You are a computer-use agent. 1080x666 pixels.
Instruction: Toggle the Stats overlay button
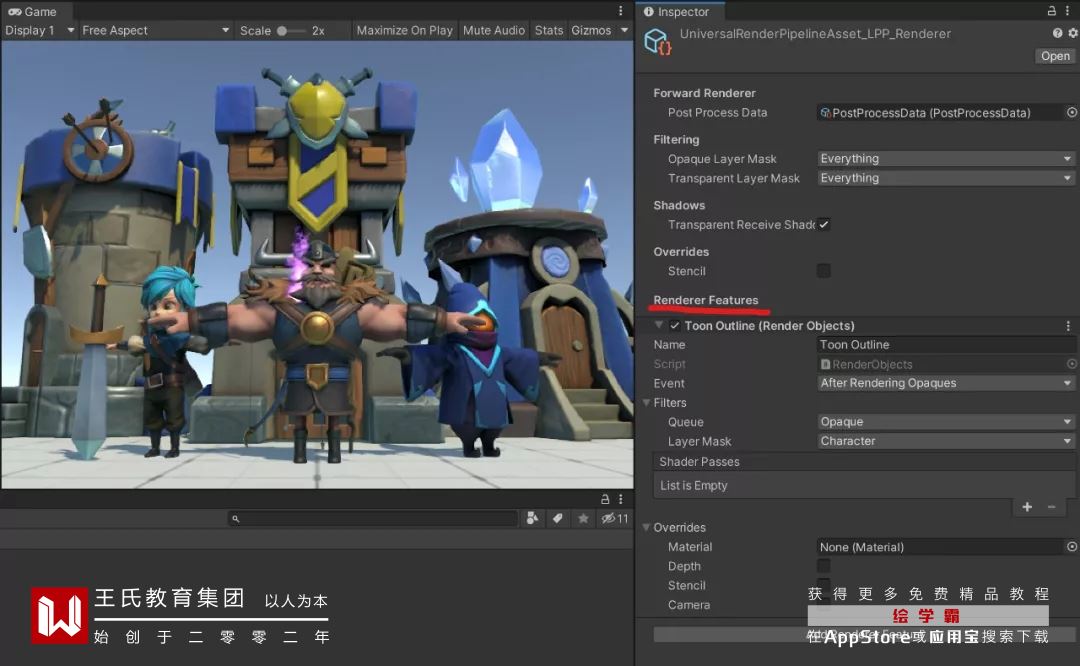coord(549,30)
